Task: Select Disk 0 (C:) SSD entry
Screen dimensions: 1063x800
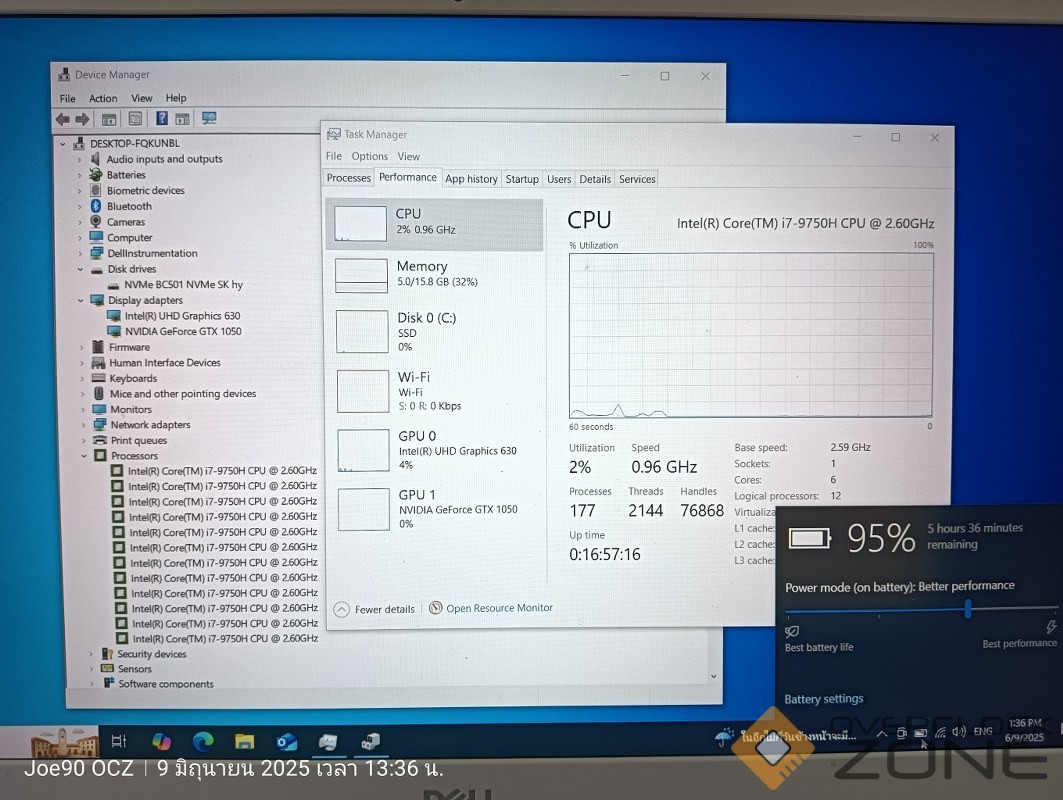Action: click(x=434, y=332)
